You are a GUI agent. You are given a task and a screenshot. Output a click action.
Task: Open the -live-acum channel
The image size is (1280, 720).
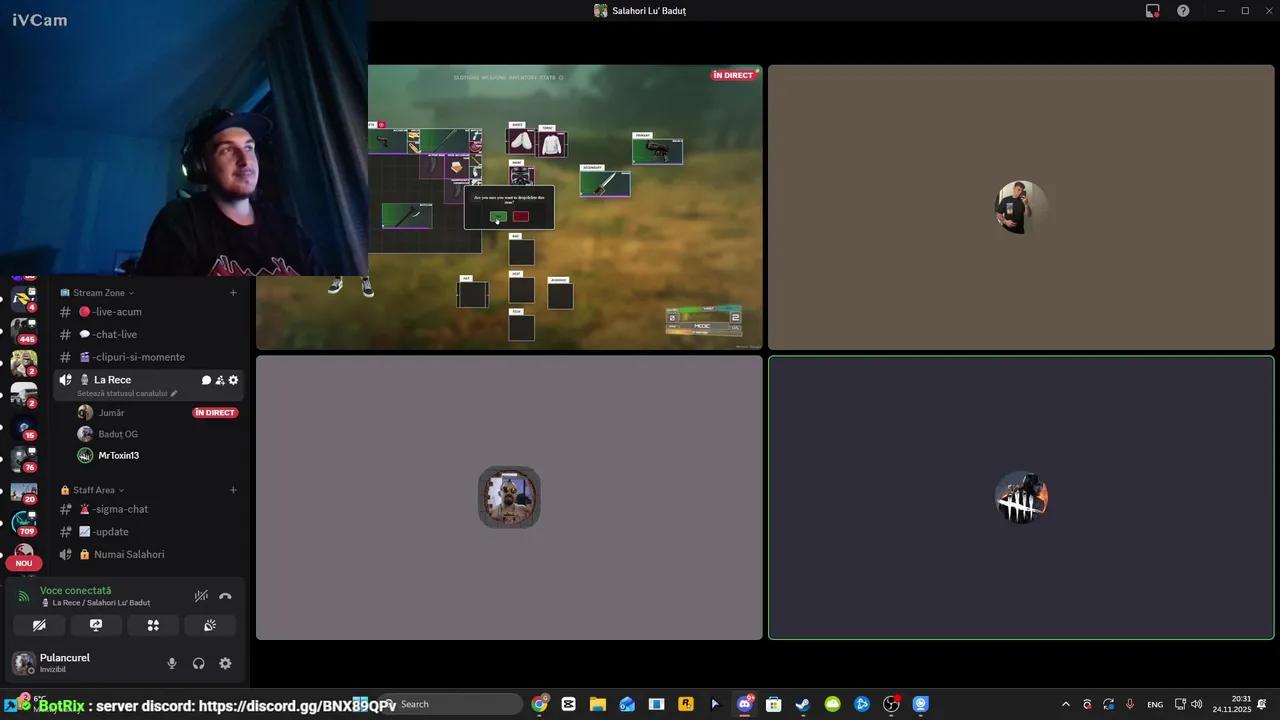click(x=149, y=312)
